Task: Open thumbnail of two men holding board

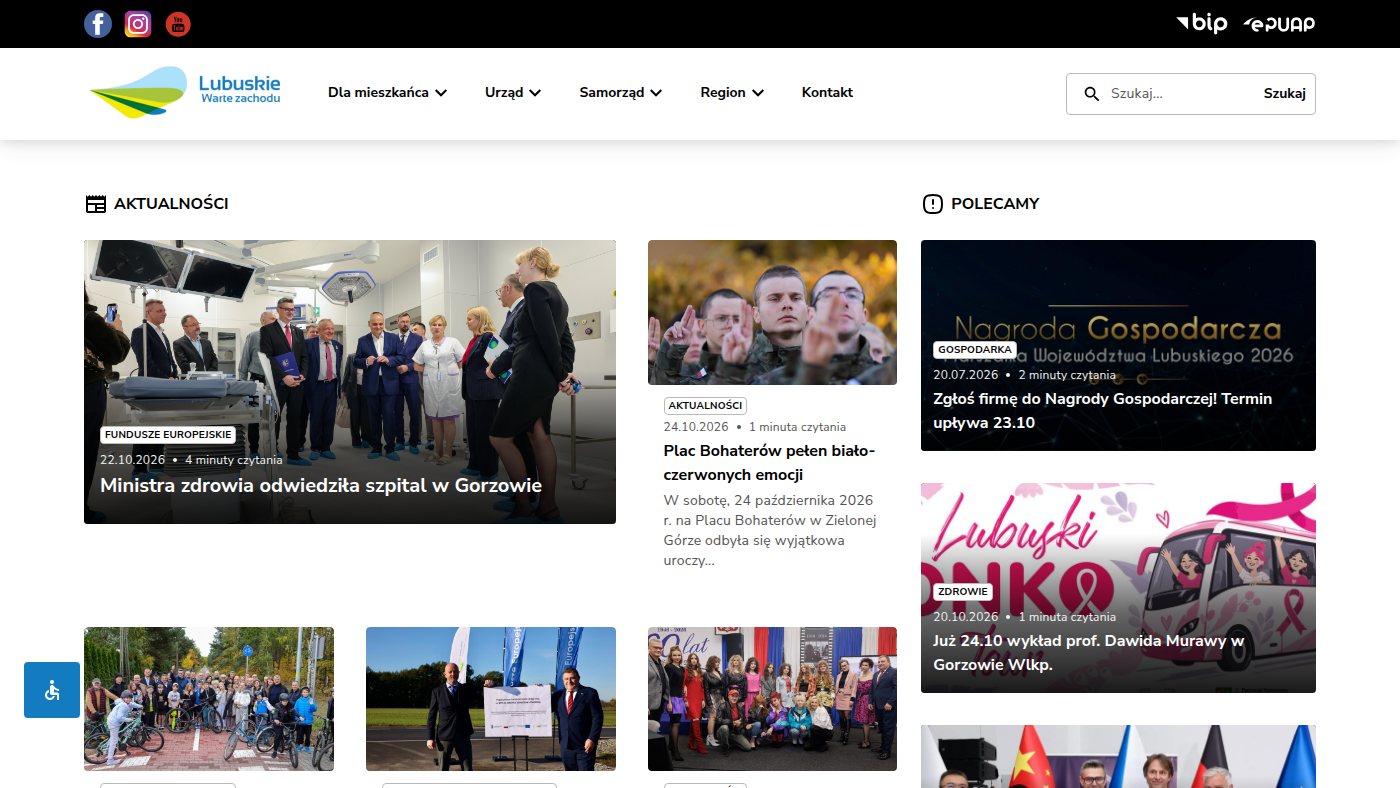Action: [491, 699]
